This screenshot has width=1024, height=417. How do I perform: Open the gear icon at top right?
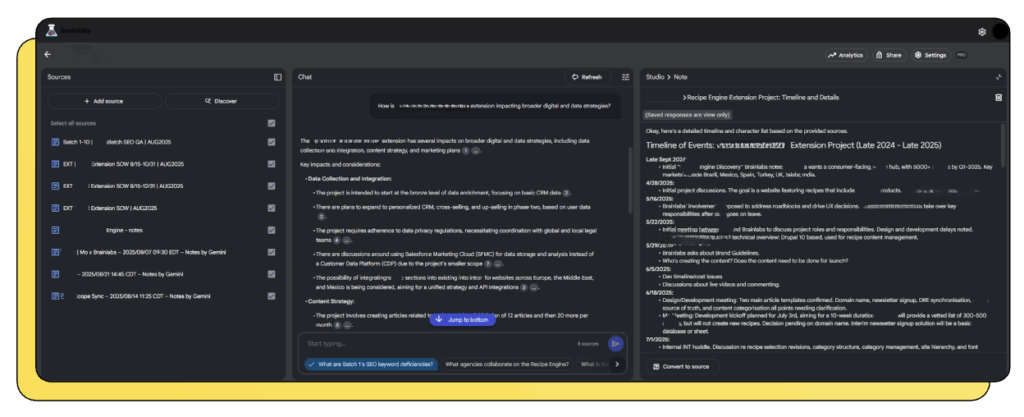tap(982, 32)
